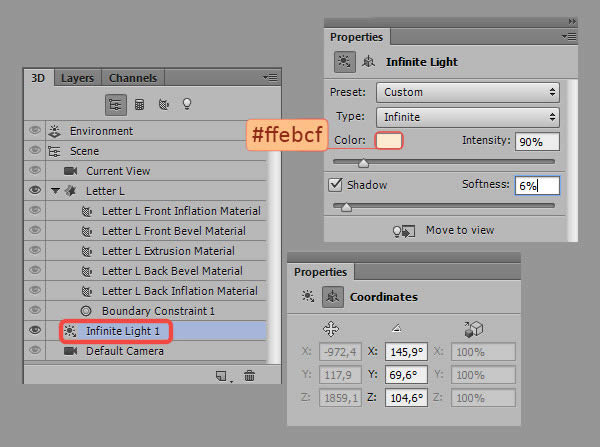Click material icon of Front Inflation Material
Viewport: 600px width, 447px height.
(87, 211)
